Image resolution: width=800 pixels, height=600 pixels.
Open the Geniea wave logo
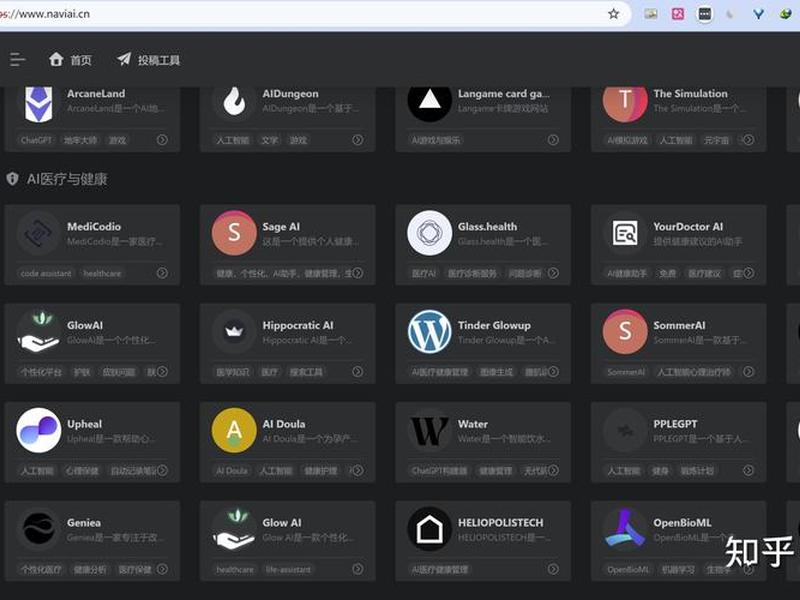click(39, 529)
